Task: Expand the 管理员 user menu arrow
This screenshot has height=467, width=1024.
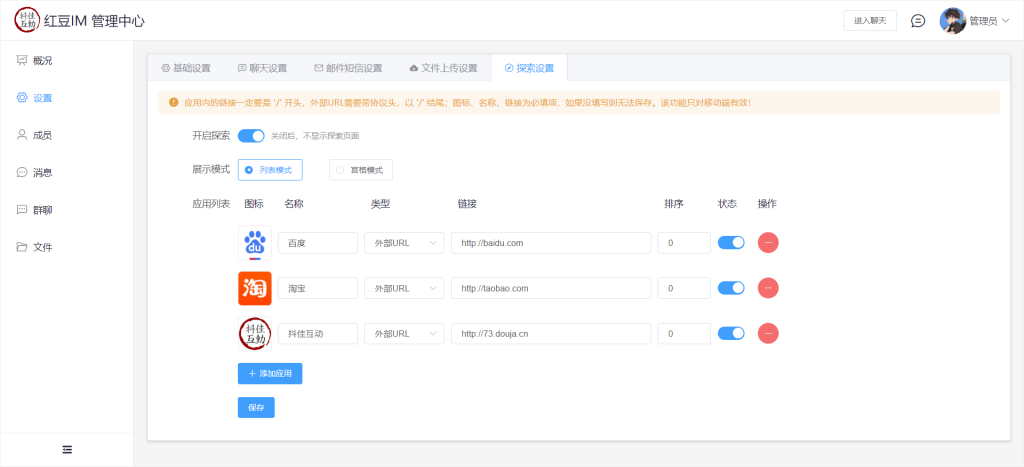Action: [x=1005, y=22]
